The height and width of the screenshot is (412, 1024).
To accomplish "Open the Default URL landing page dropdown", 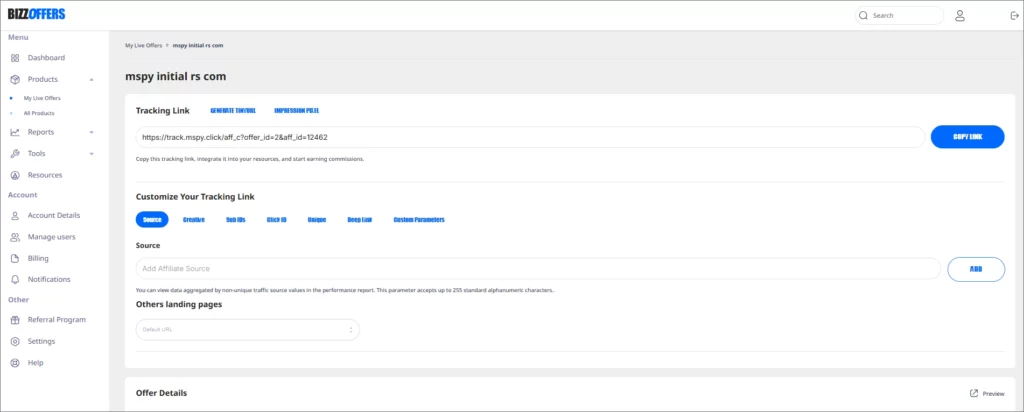I will coord(248,330).
